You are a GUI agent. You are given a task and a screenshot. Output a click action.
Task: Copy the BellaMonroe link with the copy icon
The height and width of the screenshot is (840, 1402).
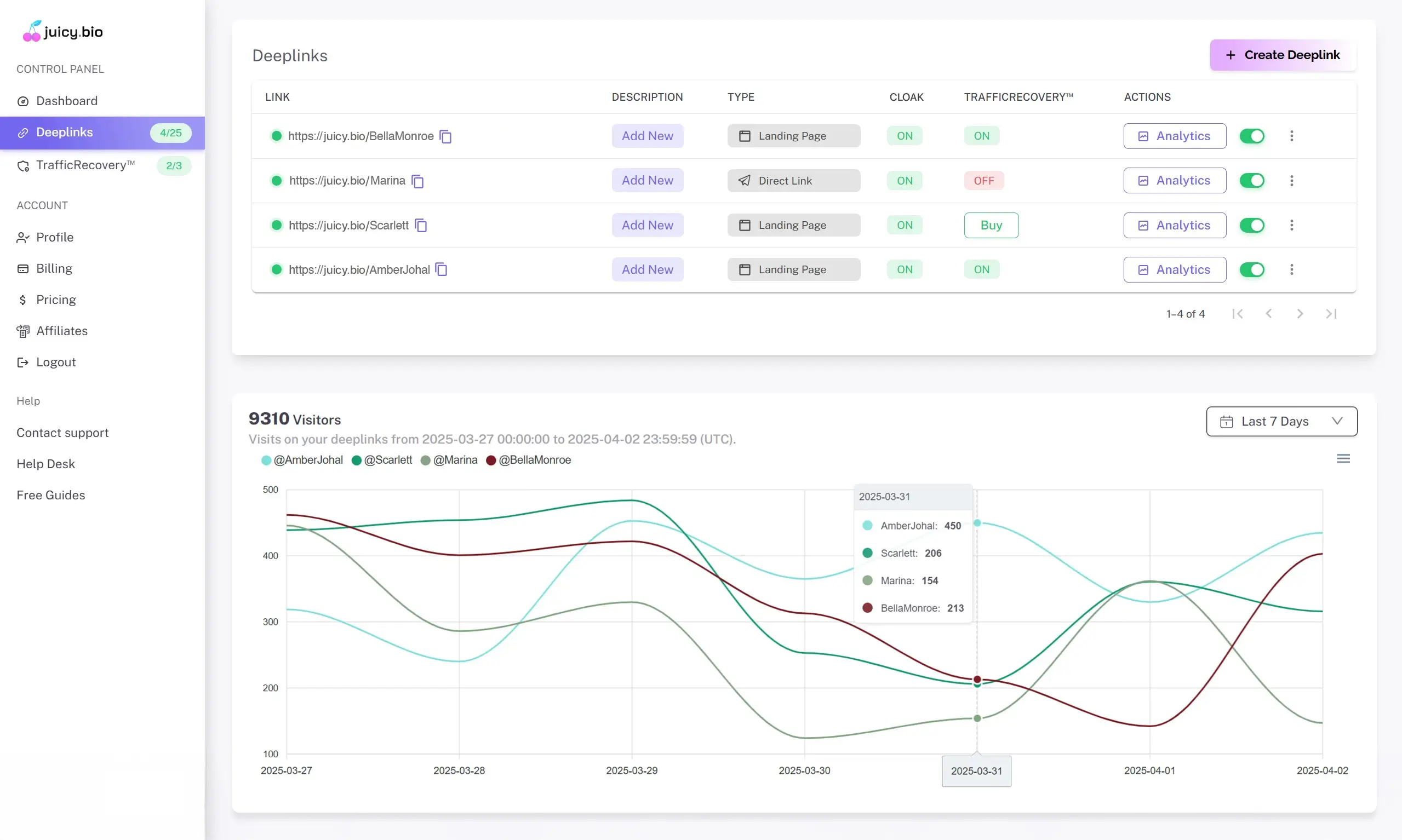tap(445, 136)
